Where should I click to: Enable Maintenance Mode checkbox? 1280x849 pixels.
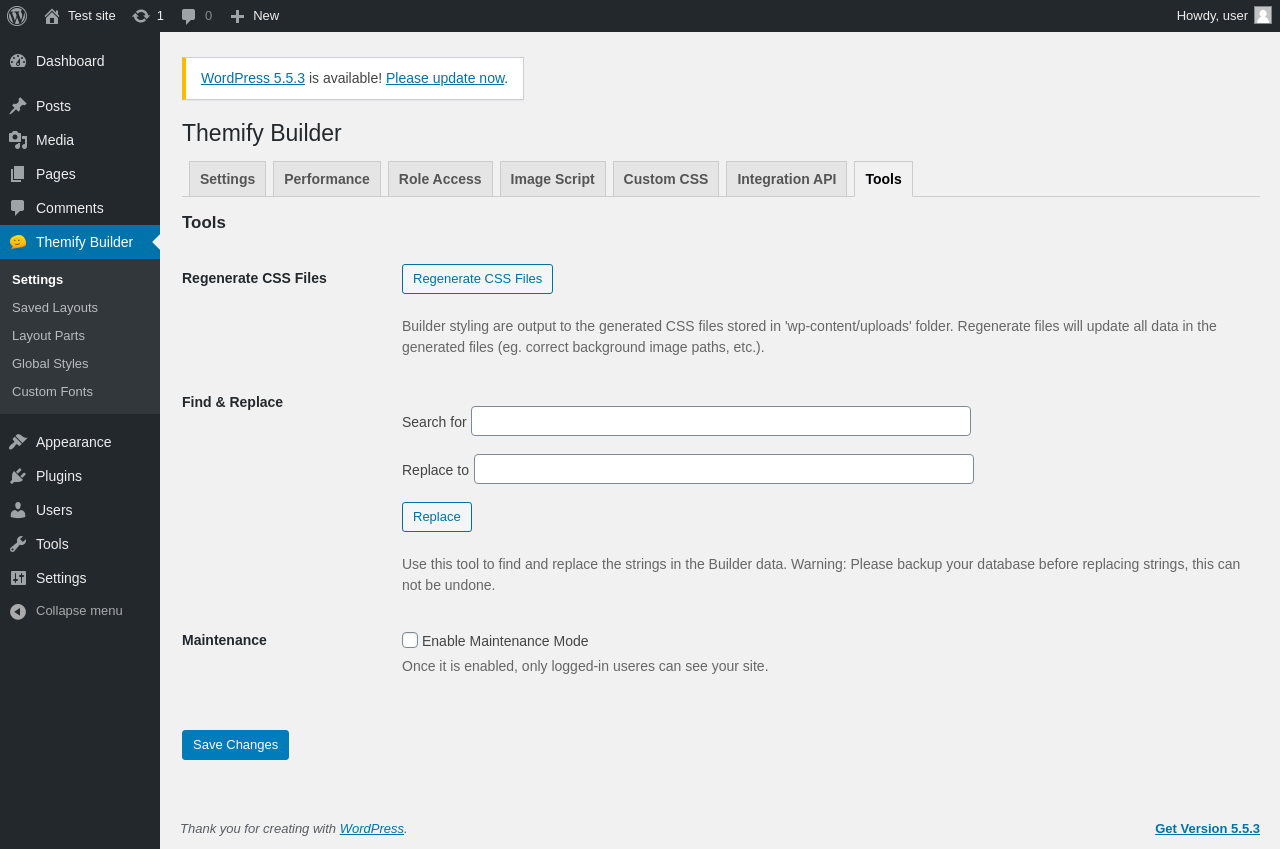tap(410, 640)
